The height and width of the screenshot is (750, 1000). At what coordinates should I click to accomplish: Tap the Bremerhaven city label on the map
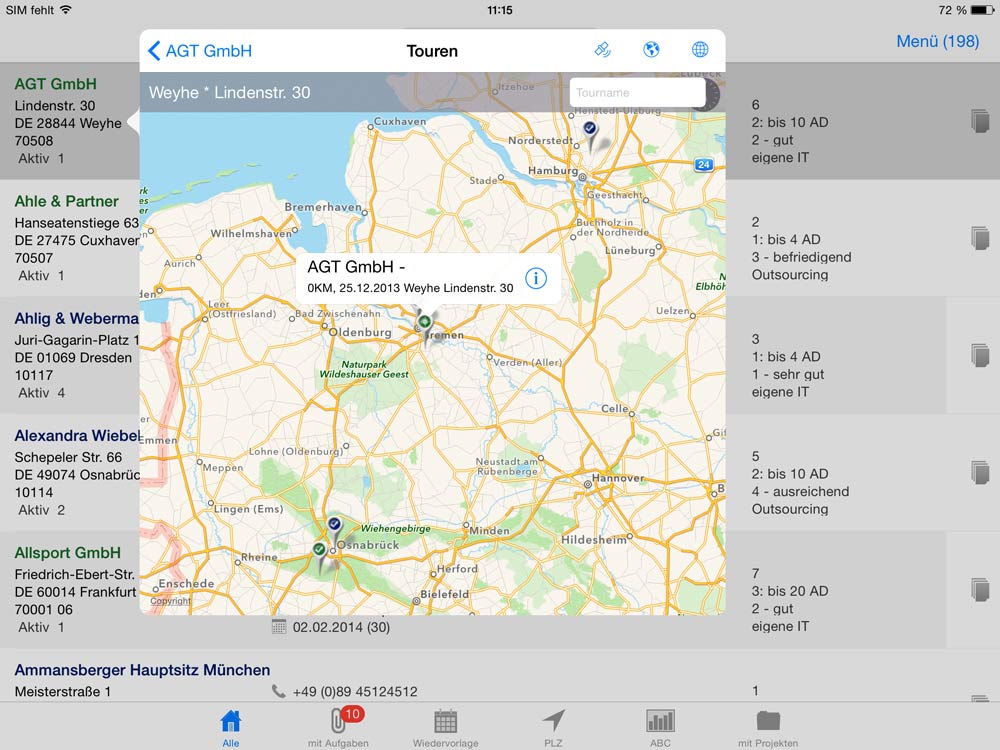[323, 207]
